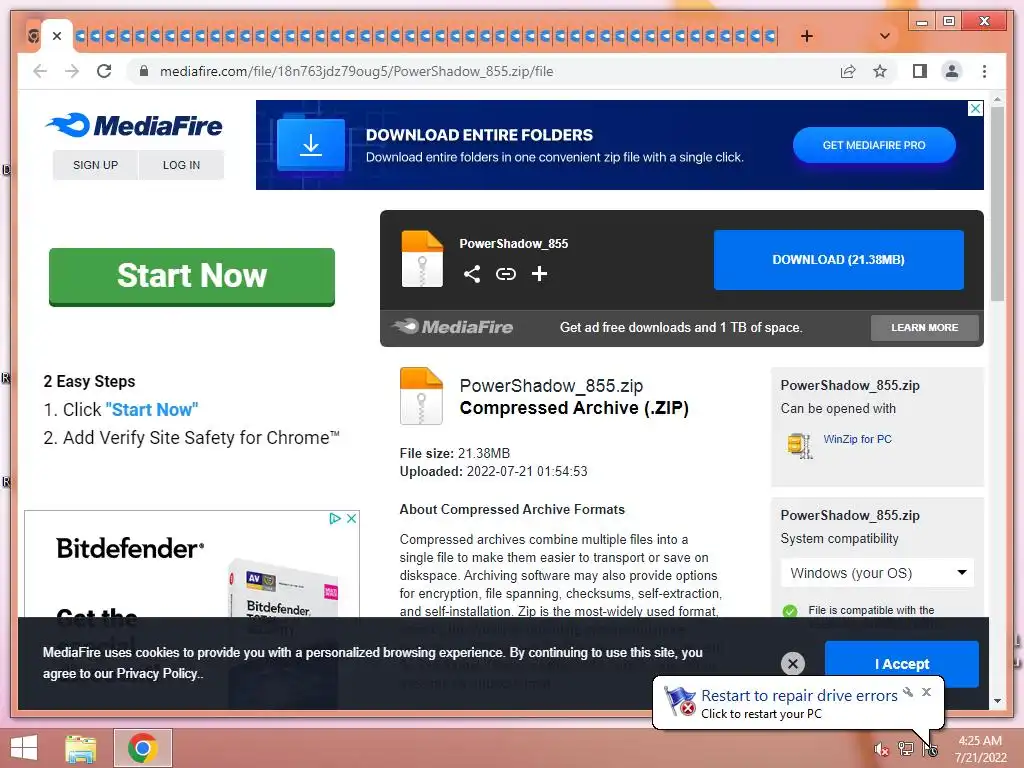The height and width of the screenshot is (768, 1024).
Task: Bookmark this tab with the star
Action: (880, 71)
